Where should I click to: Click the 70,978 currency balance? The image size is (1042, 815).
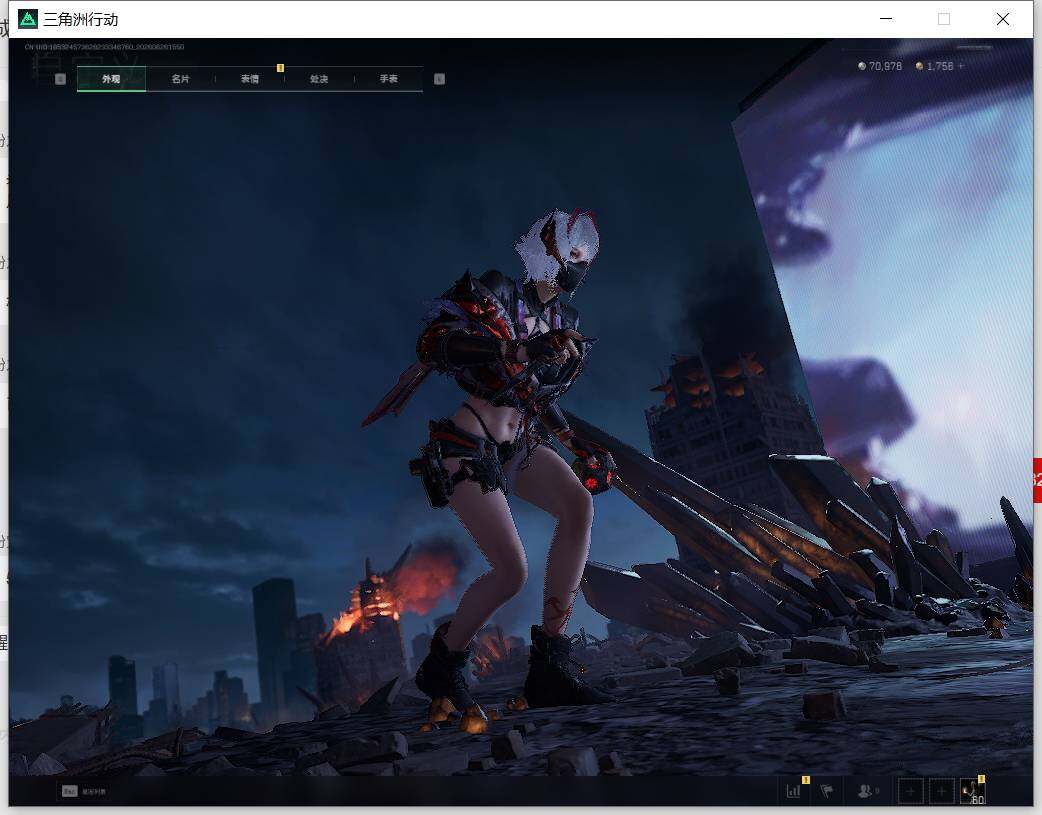pos(880,66)
